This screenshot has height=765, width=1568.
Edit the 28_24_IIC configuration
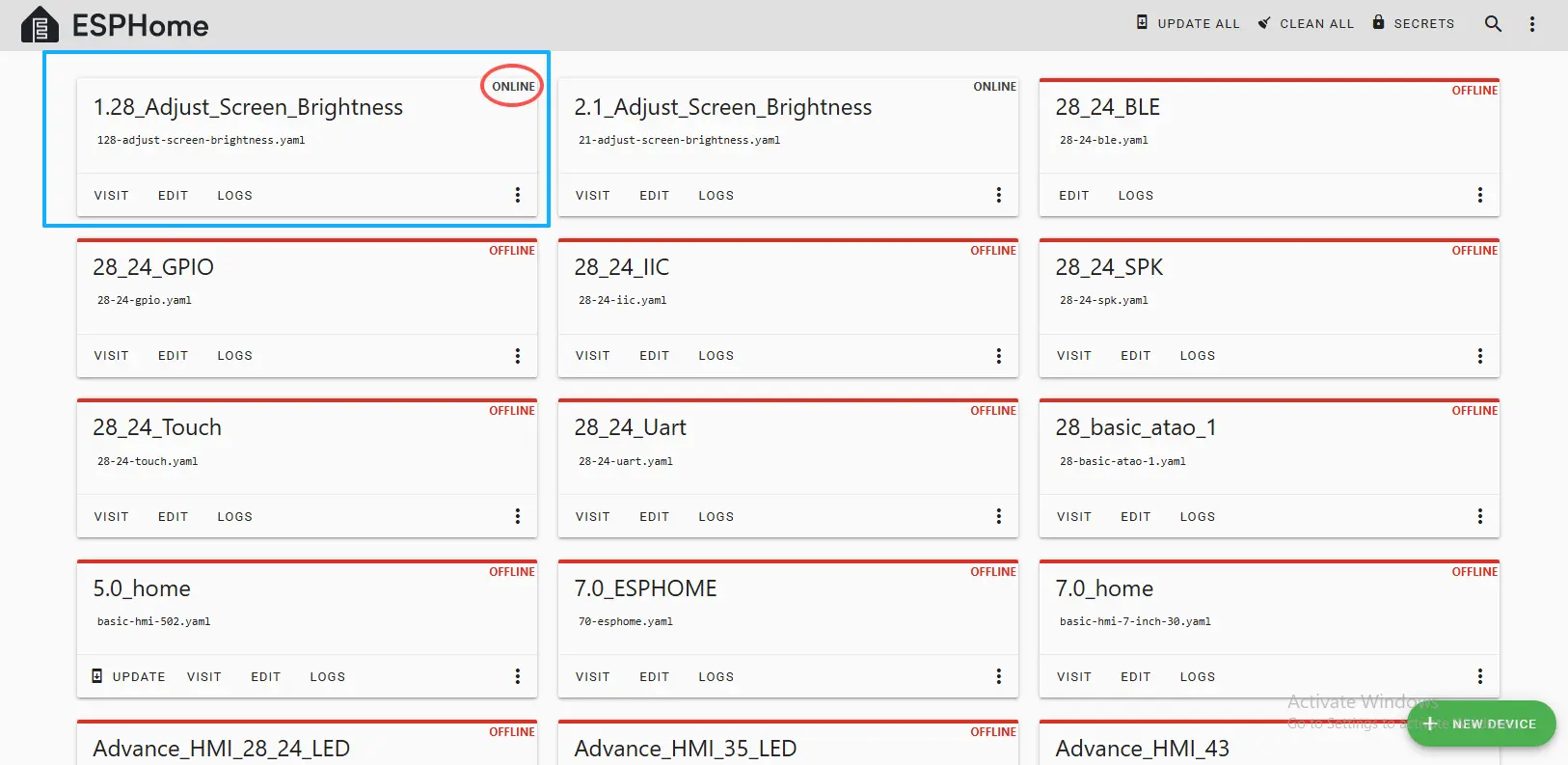click(x=654, y=356)
